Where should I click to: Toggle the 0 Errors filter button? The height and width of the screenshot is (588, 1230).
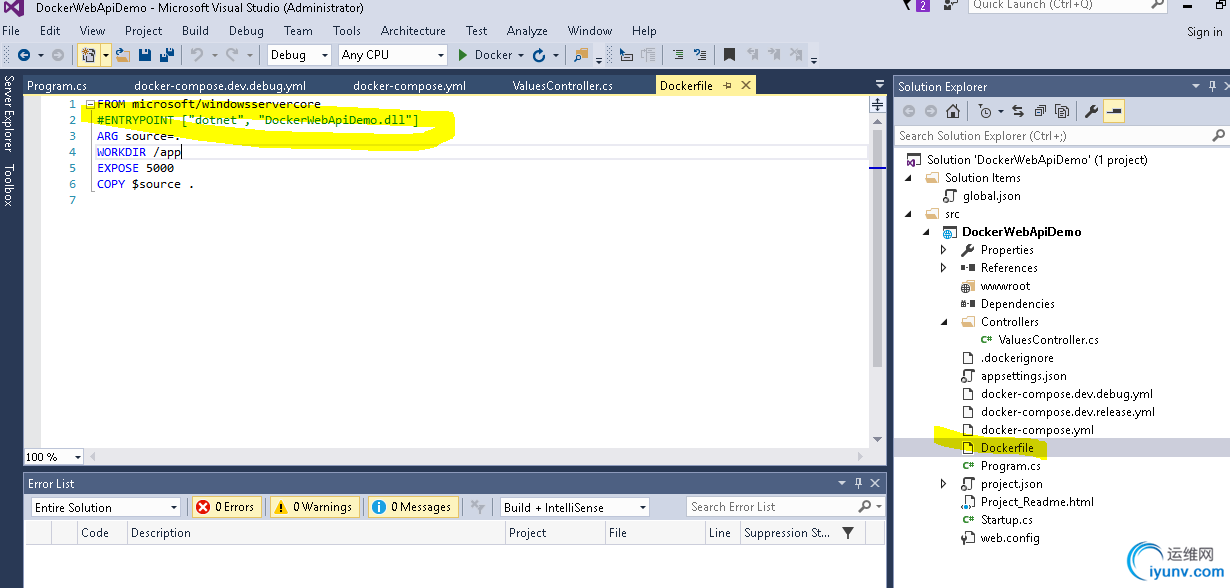(x=227, y=507)
